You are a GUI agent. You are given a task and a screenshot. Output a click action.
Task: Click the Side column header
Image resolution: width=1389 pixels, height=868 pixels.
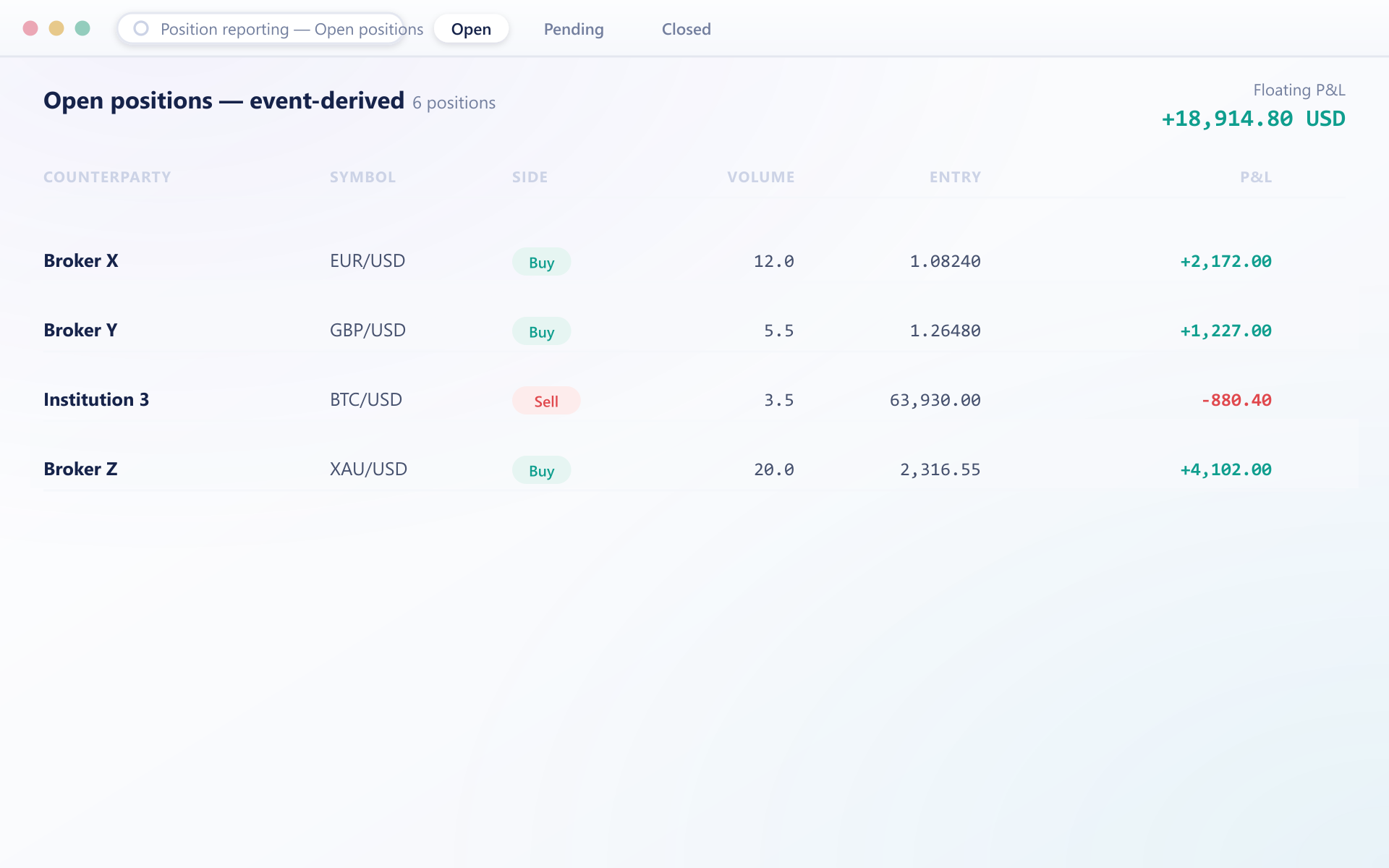tap(530, 177)
